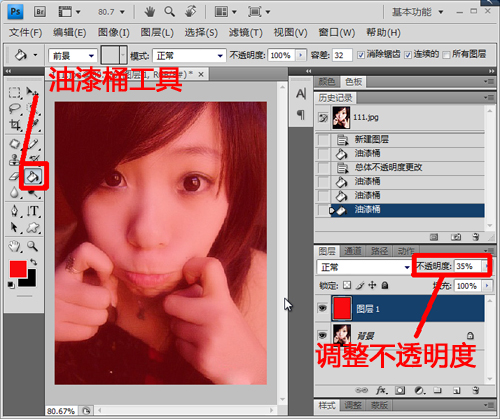Select the Move tool

[x=32, y=92]
